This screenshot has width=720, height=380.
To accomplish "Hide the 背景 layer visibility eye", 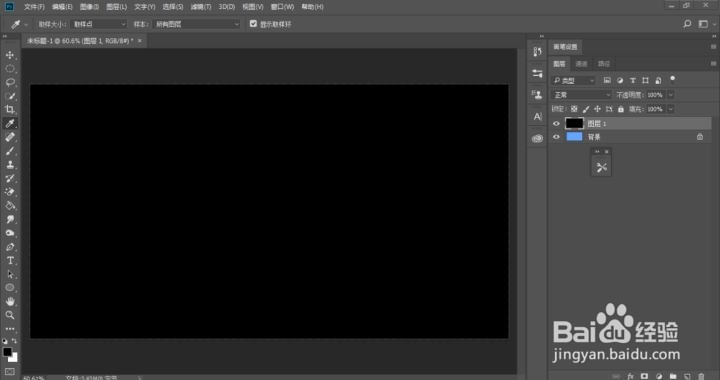I will tap(556, 137).
